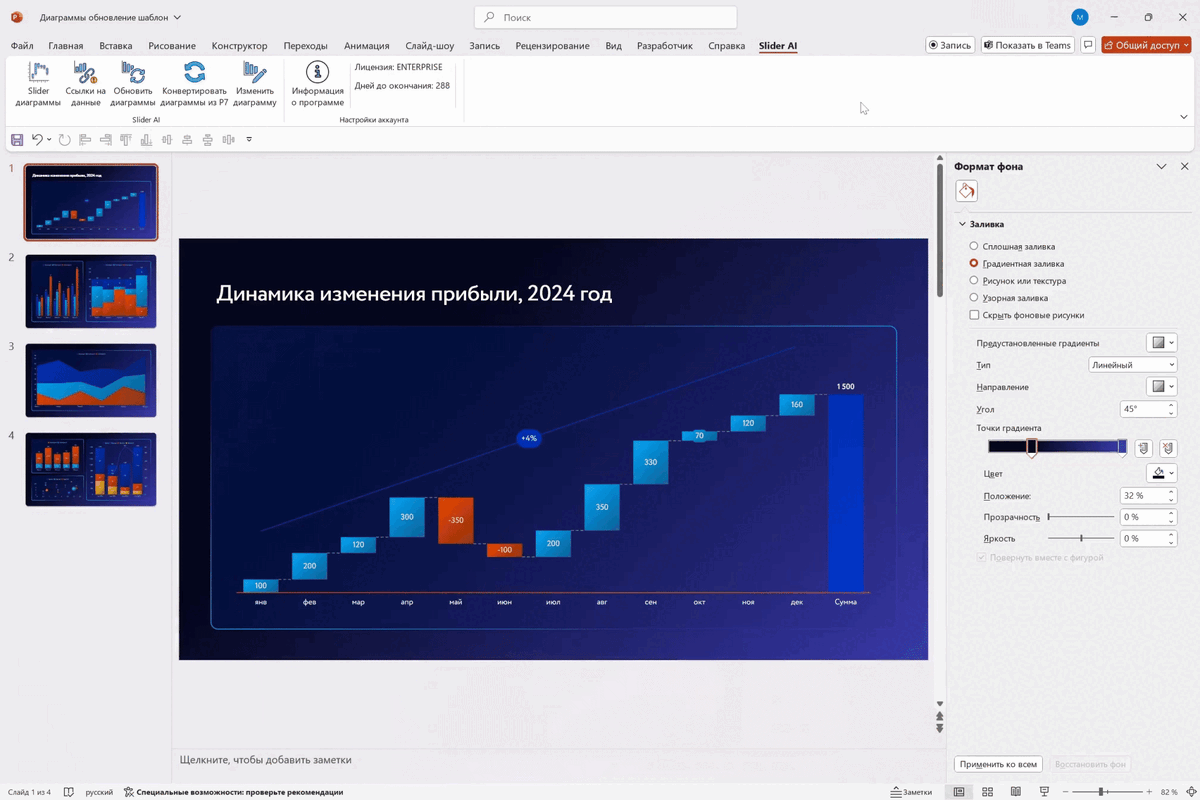Open the user account avatar

tap(1079, 17)
